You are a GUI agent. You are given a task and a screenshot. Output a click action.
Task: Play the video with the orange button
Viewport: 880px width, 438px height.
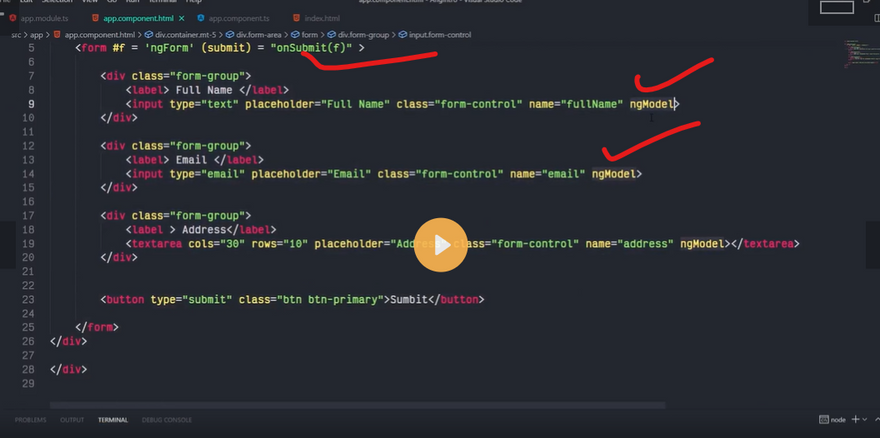(439, 245)
